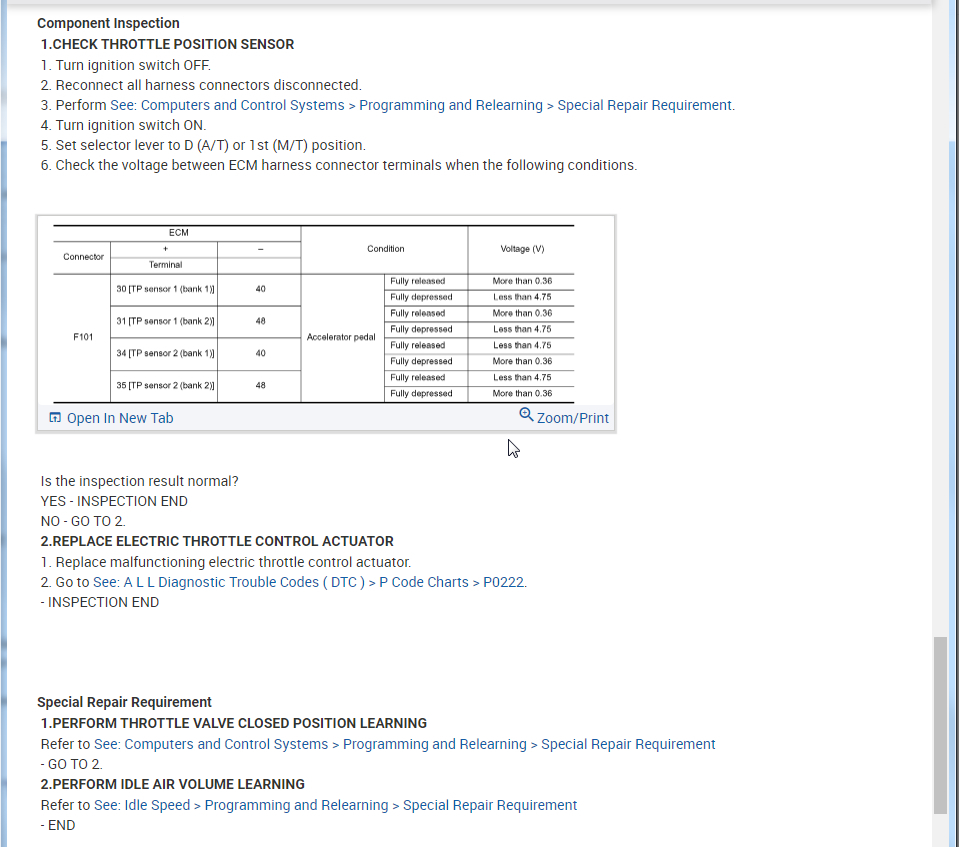The width and height of the screenshot is (959, 847).
Task: Click the final '- END' line
Action: (57, 826)
